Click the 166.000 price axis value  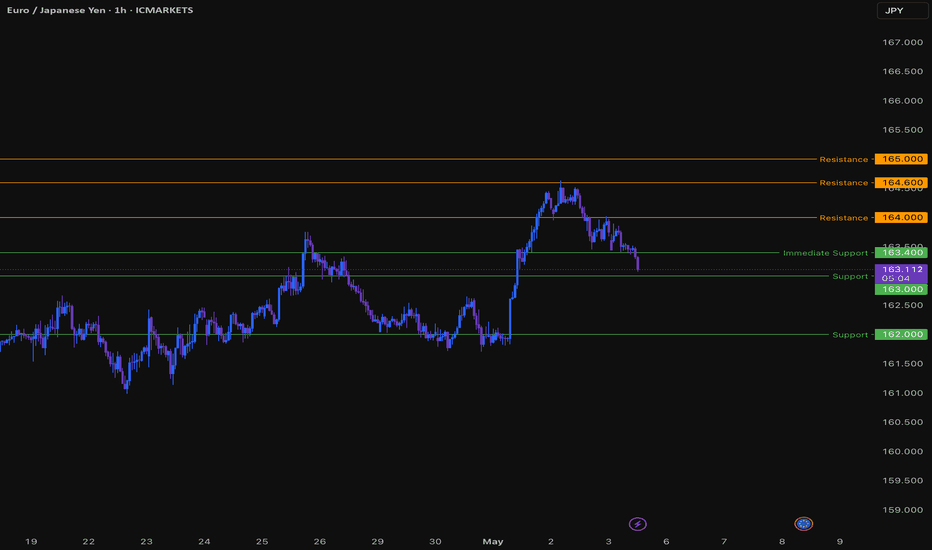click(x=902, y=100)
